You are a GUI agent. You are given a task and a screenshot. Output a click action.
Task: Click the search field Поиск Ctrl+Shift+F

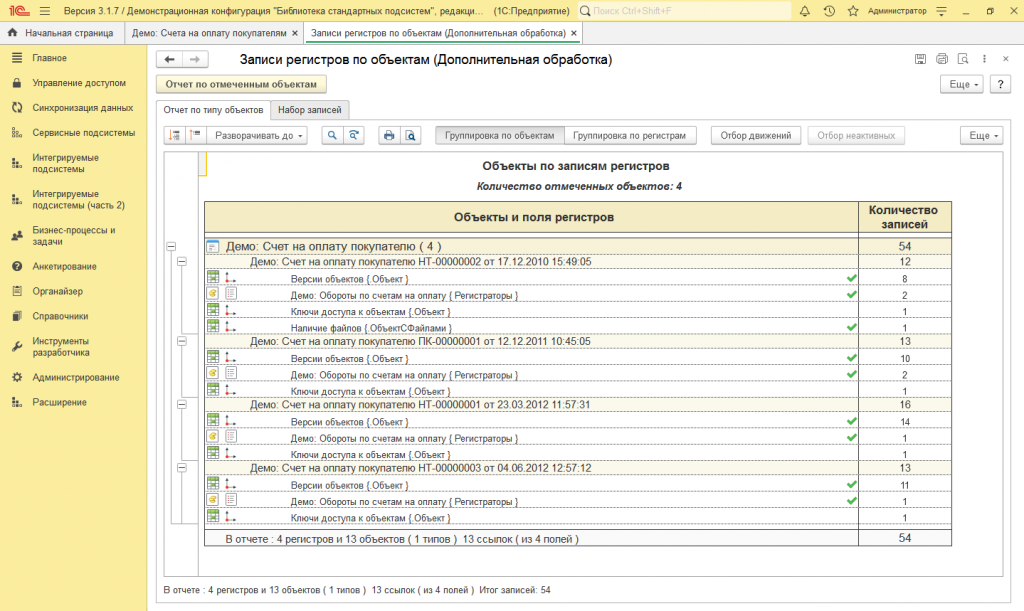(x=684, y=11)
